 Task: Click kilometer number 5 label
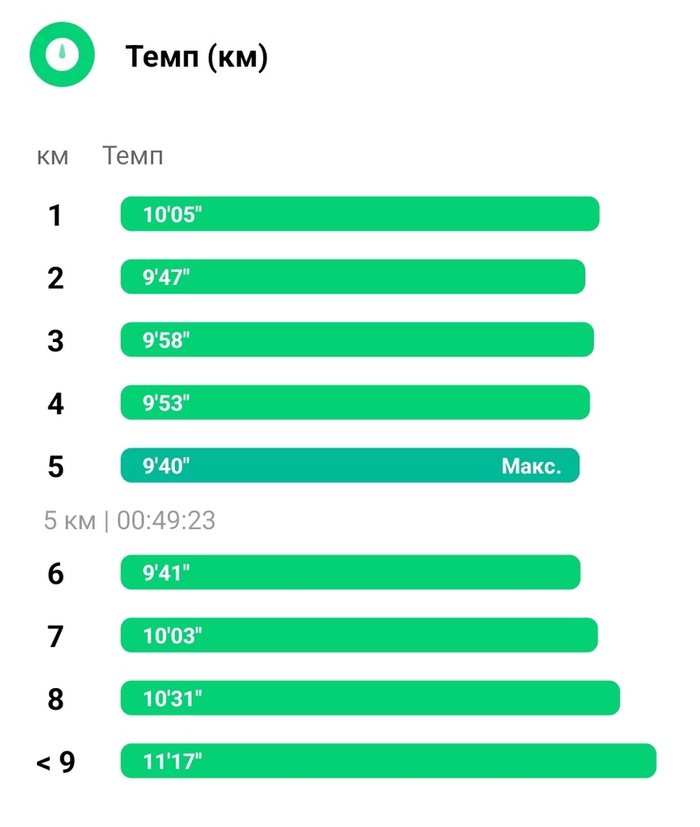pos(55,467)
